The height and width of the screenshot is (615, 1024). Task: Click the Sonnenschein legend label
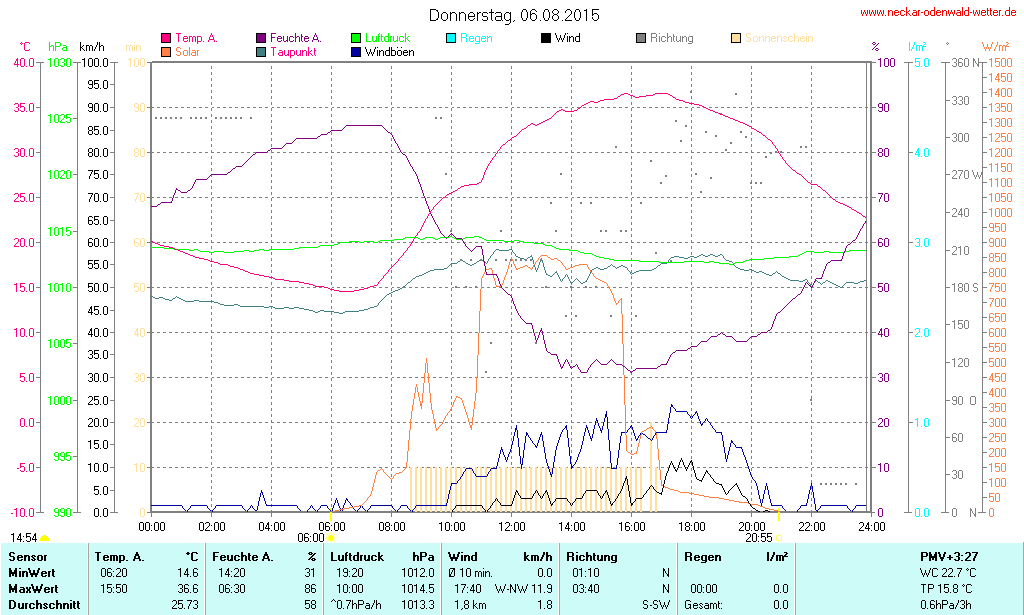(x=778, y=38)
